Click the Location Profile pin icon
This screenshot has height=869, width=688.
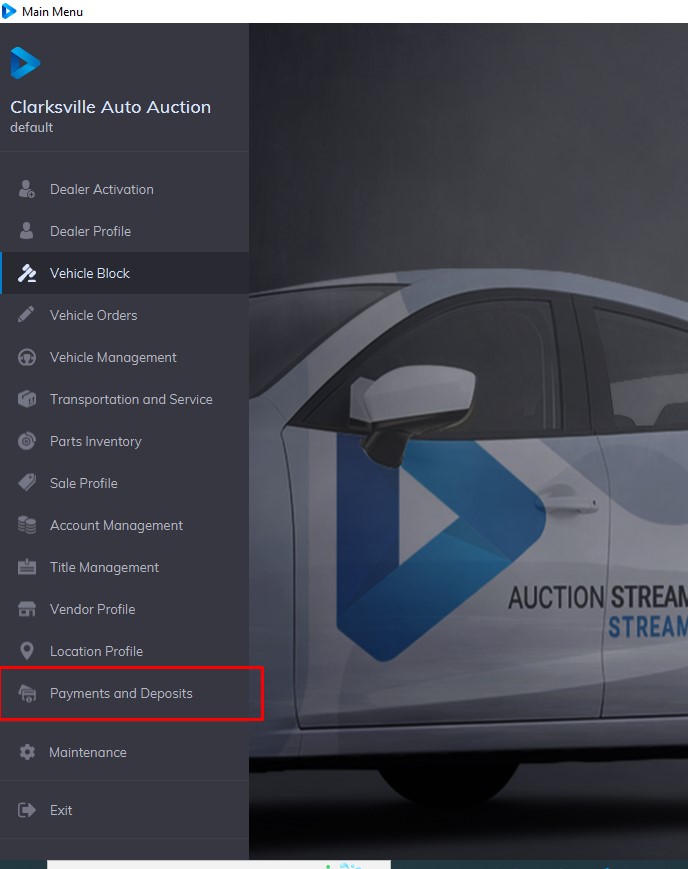[x=27, y=651]
